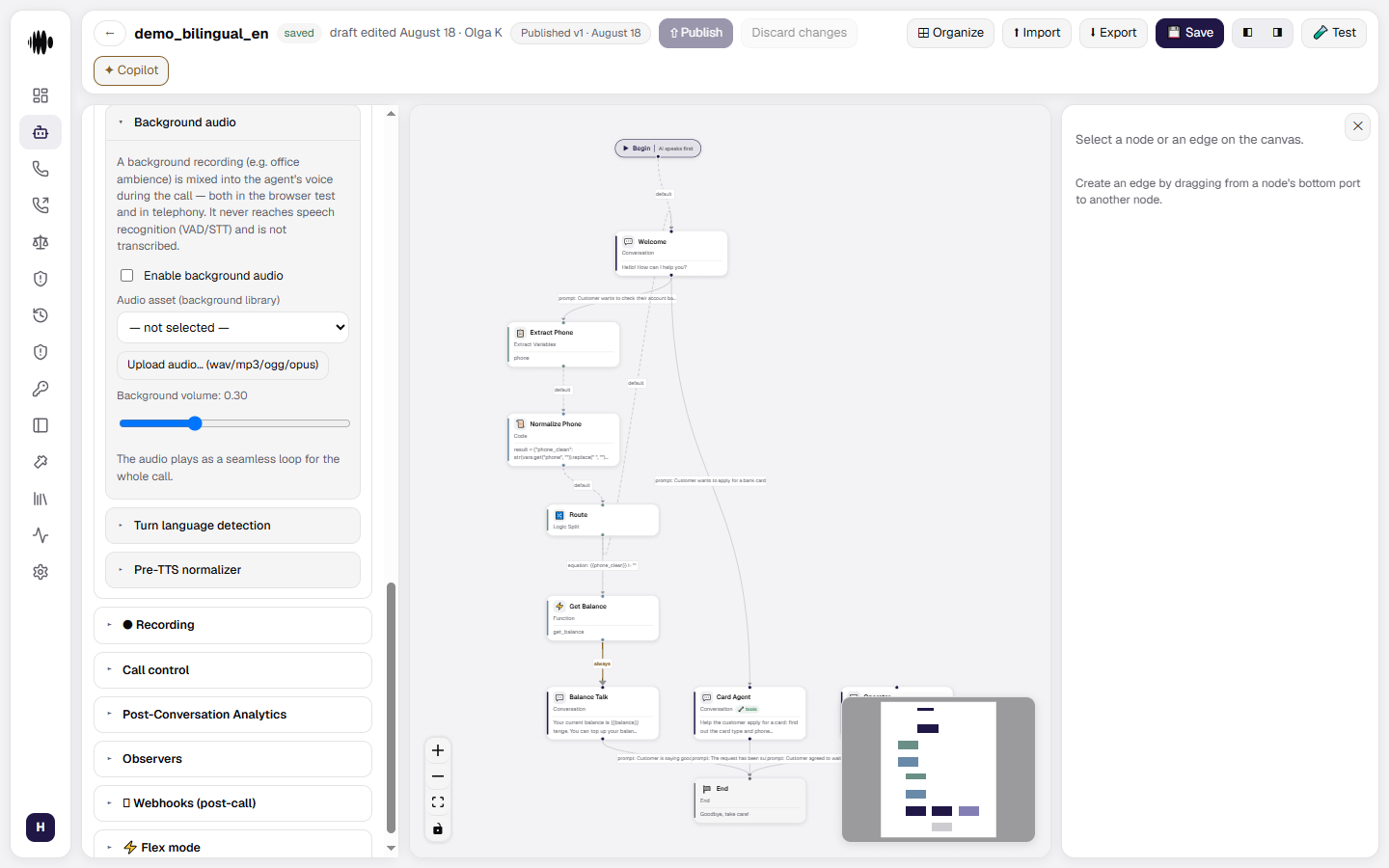Expand the Observers section

coord(232,759)
